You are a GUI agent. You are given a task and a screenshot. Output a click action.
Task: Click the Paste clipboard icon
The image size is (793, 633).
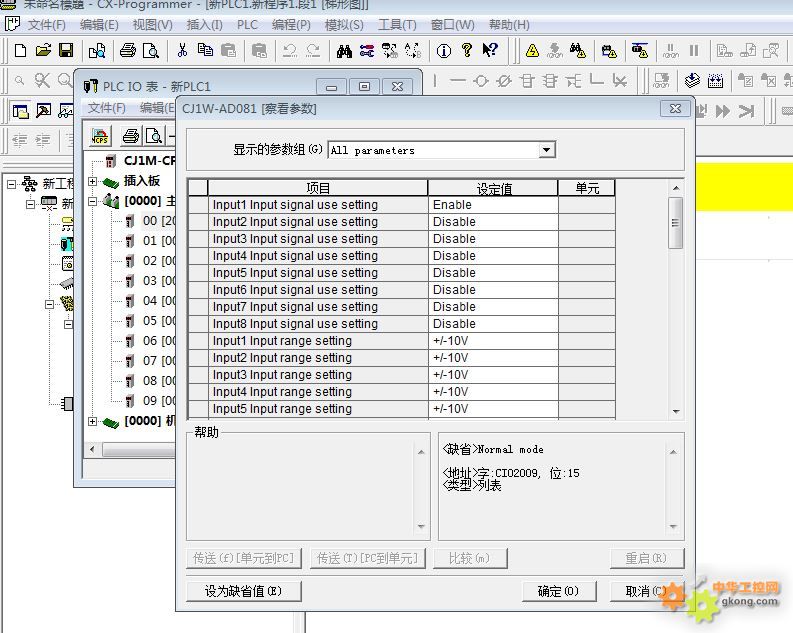[x=229, y=51]
